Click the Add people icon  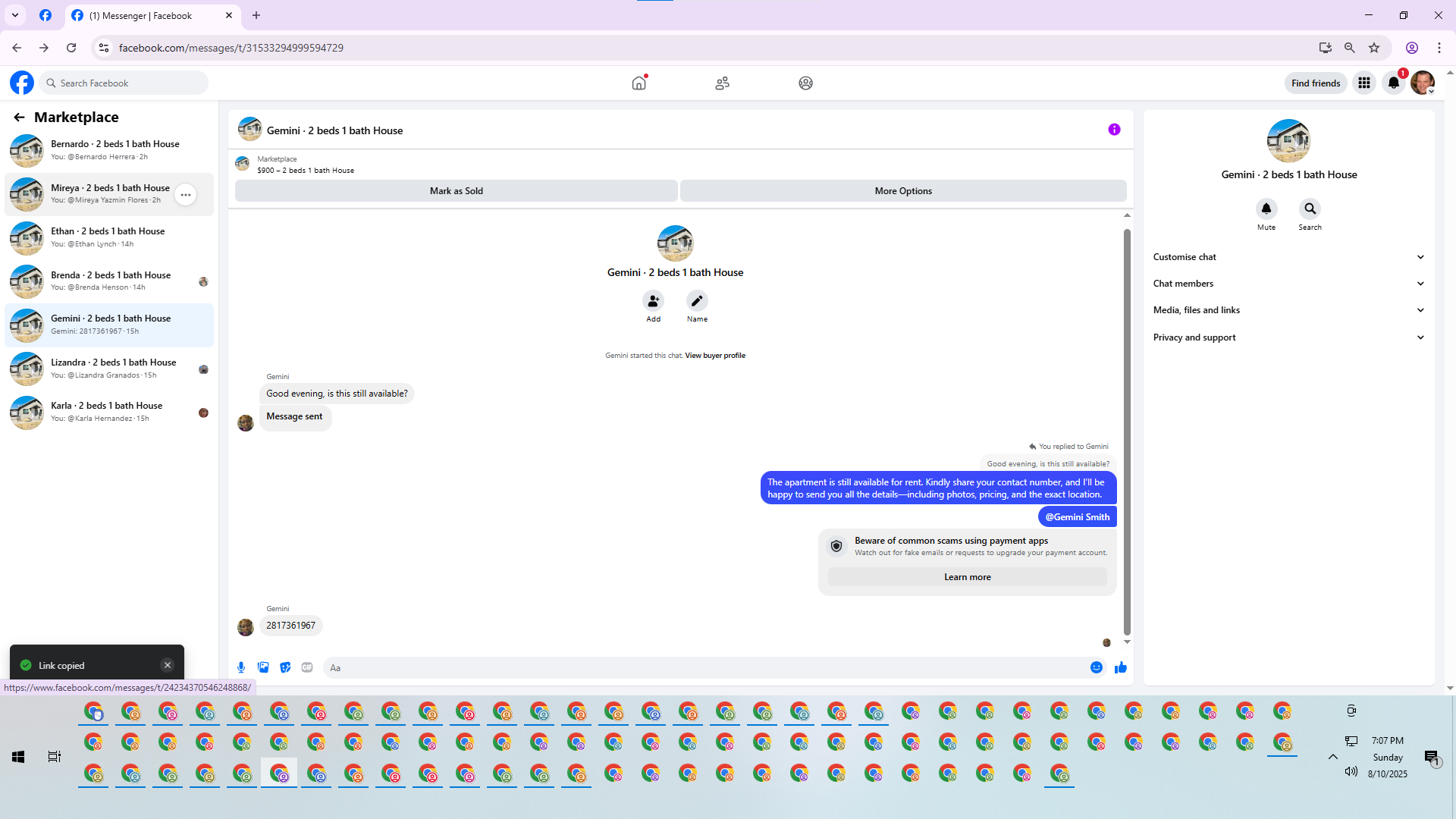pyautogui.click(x=653, y=301)
